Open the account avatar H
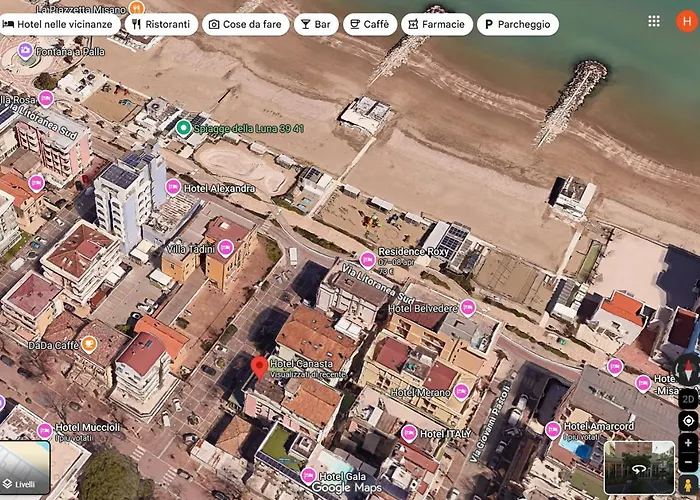Viewport: 700px width, 500px height. coord(687,21)
